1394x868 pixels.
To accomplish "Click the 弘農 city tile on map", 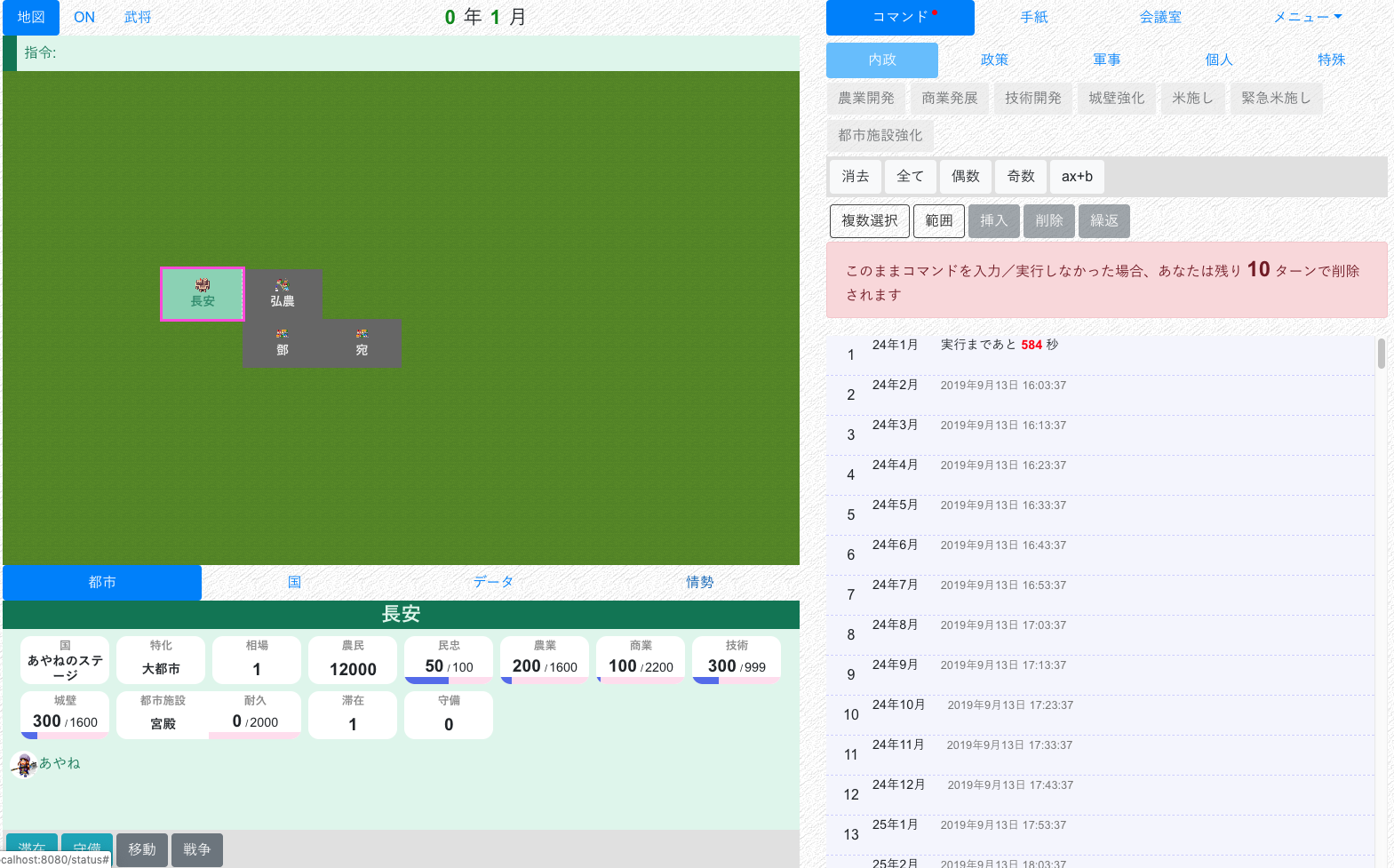I will tap(283, 293).
